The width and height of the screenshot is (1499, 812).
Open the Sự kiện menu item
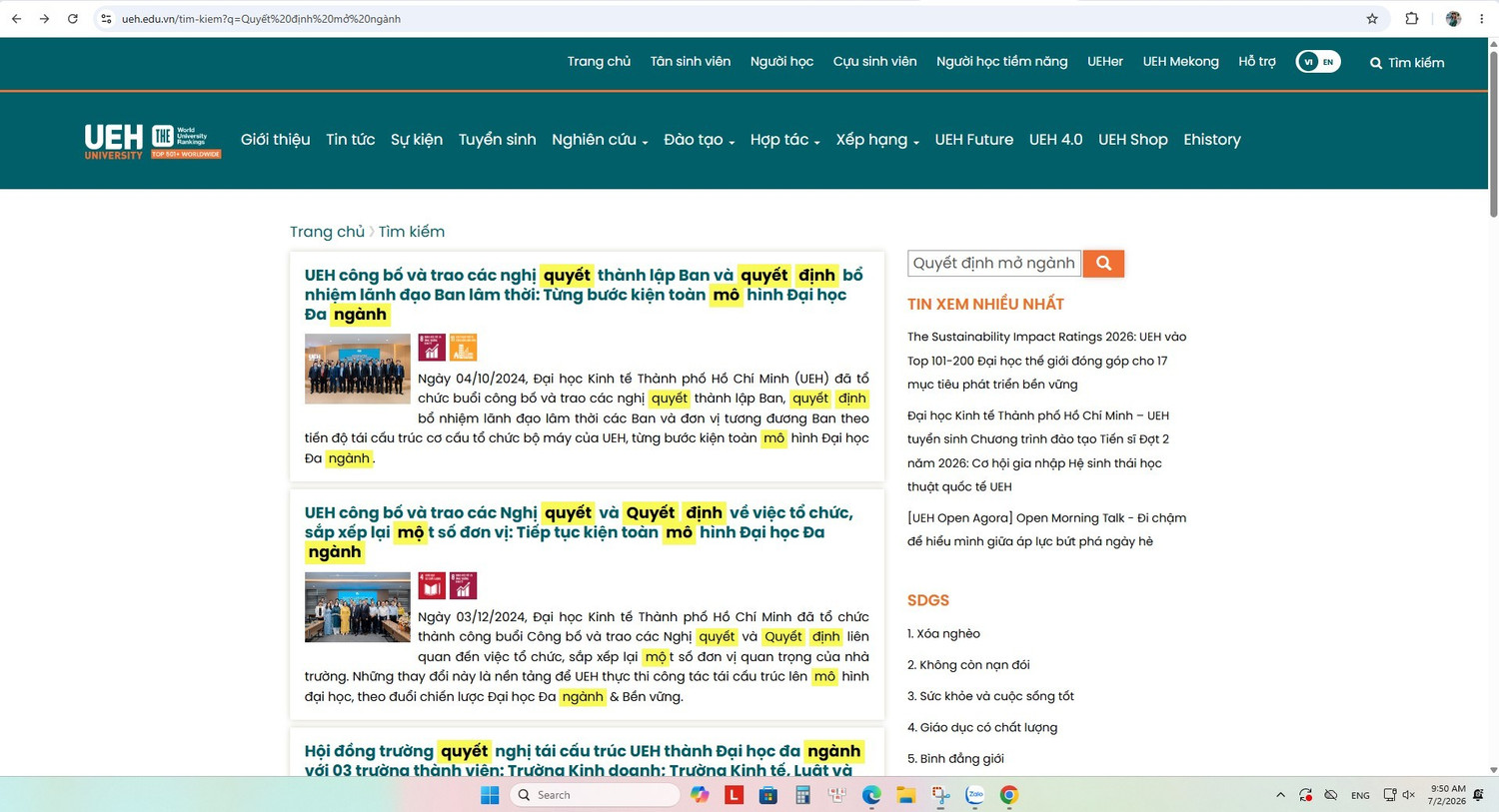tap(417, 140)
